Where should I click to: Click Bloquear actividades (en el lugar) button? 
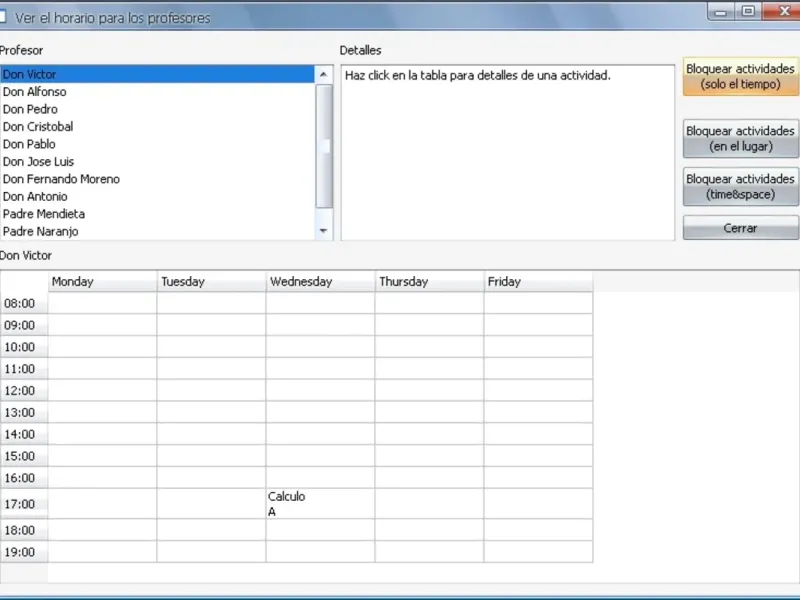click(740, 139)
